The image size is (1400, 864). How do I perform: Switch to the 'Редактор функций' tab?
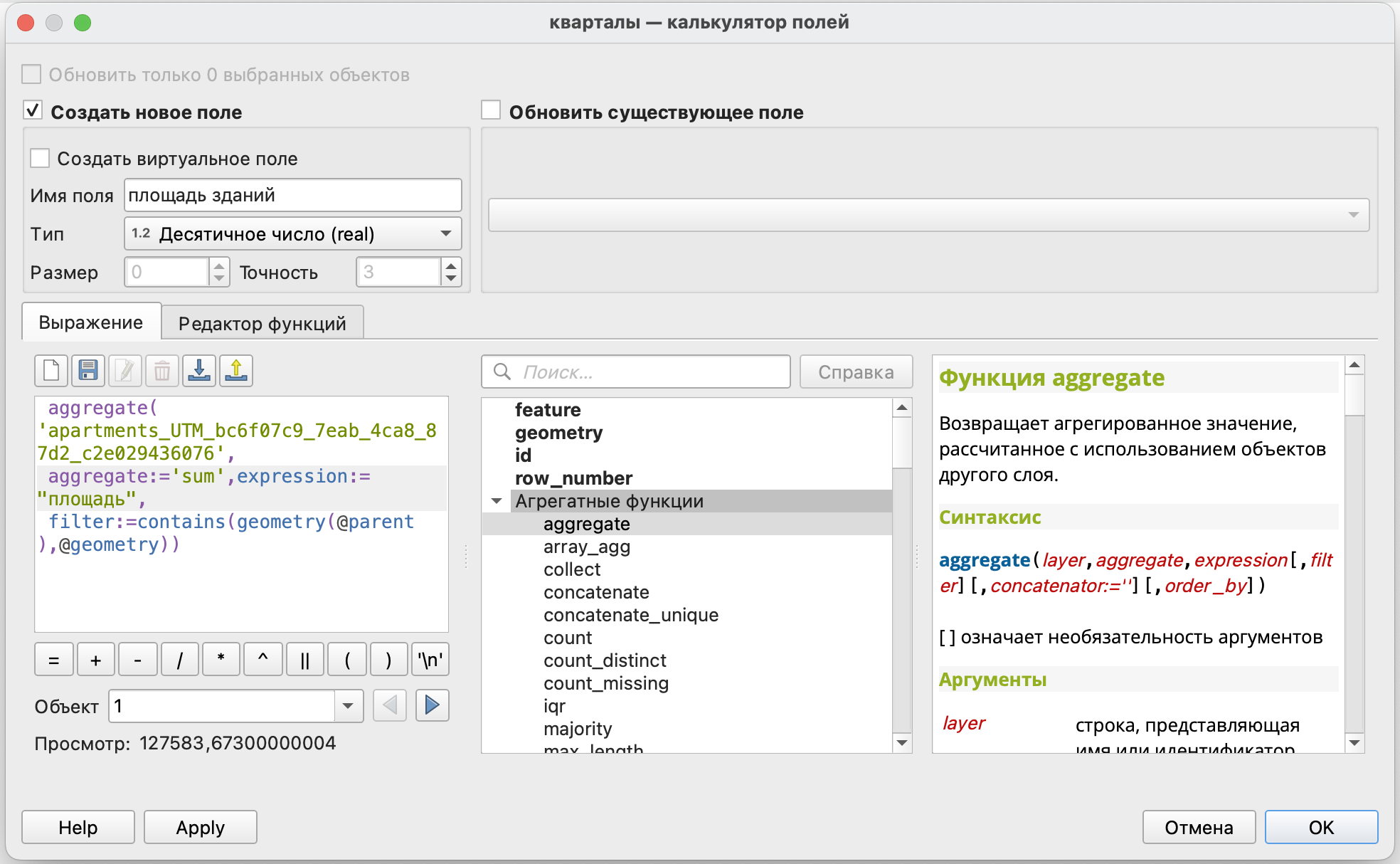point(262,323)
